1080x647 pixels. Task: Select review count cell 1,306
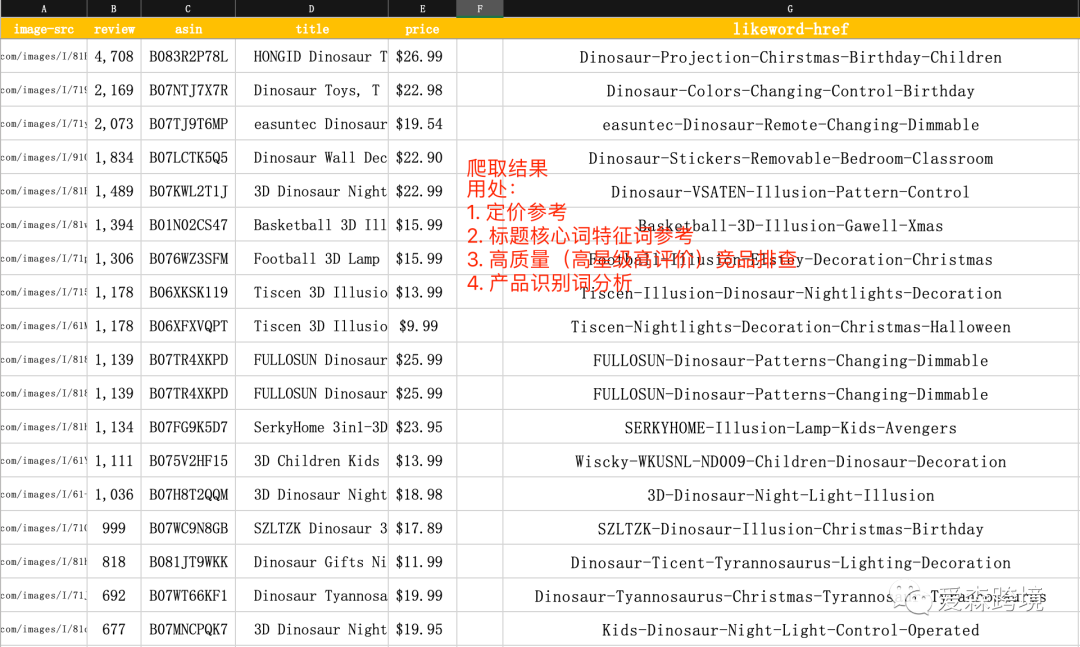coord(114,259)
